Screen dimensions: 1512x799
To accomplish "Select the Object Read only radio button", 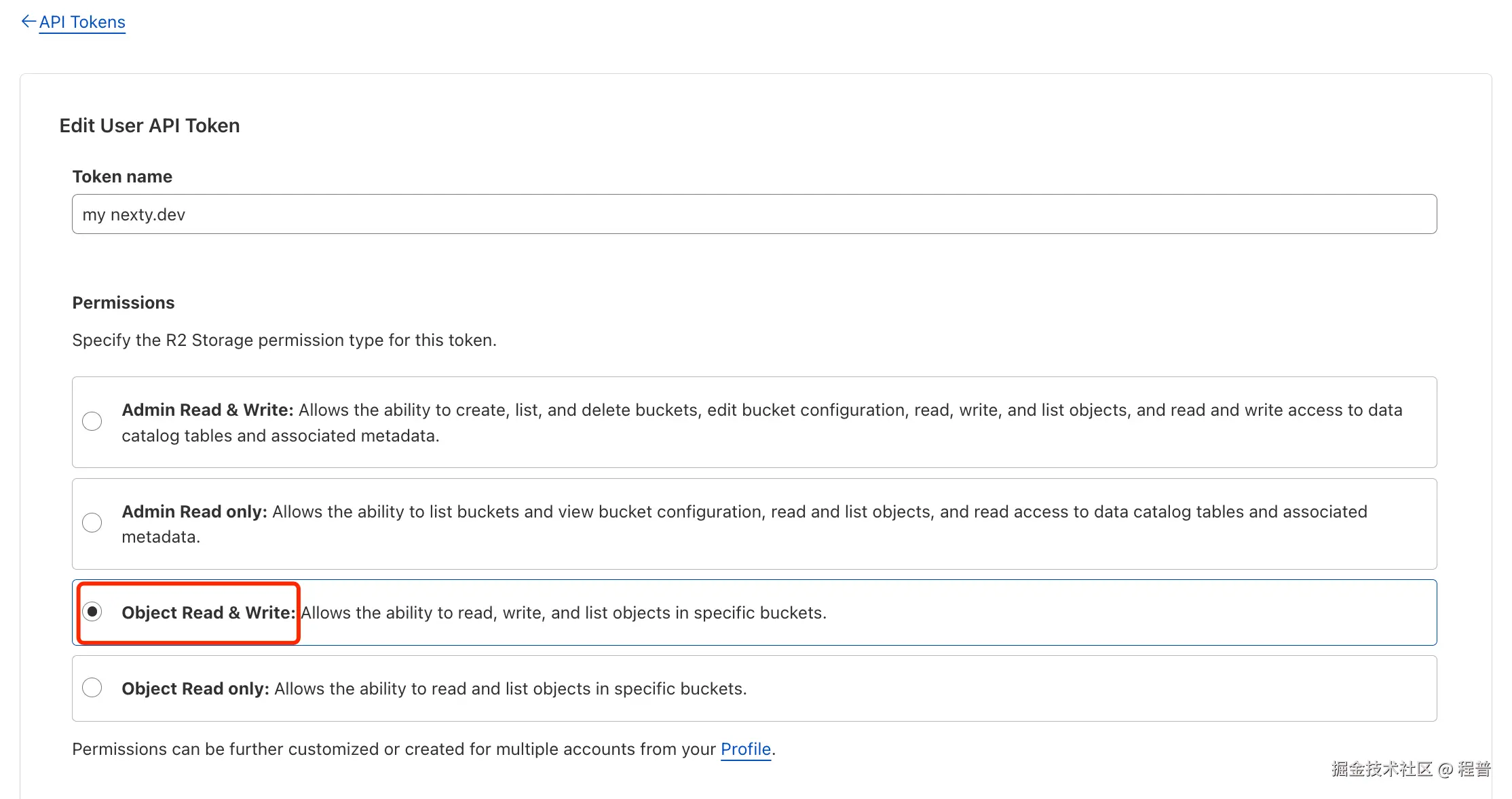I will tap(92, 687).
